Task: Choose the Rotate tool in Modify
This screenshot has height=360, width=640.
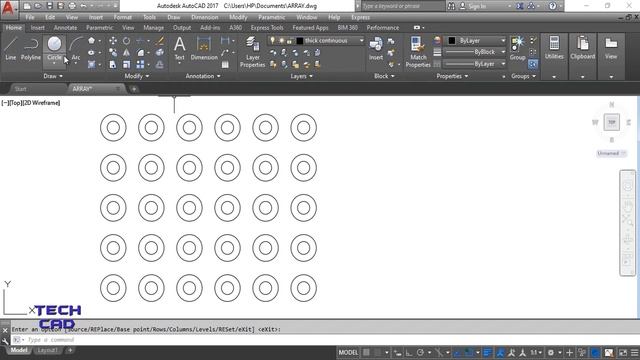Action: [127, 40]
